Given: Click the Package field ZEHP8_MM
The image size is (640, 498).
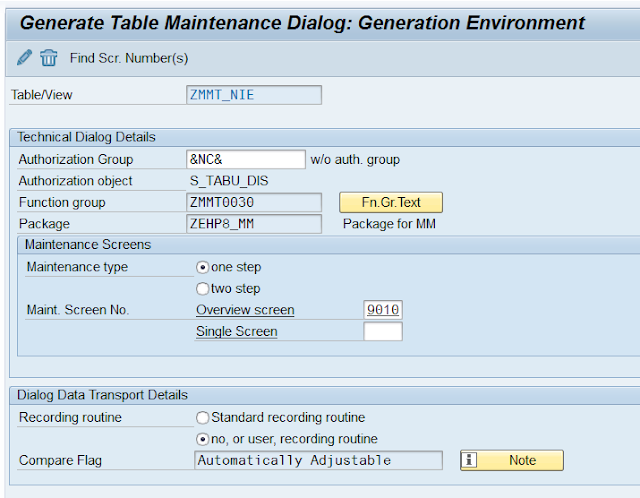Looking at the screenshot, I should point(254,224).
